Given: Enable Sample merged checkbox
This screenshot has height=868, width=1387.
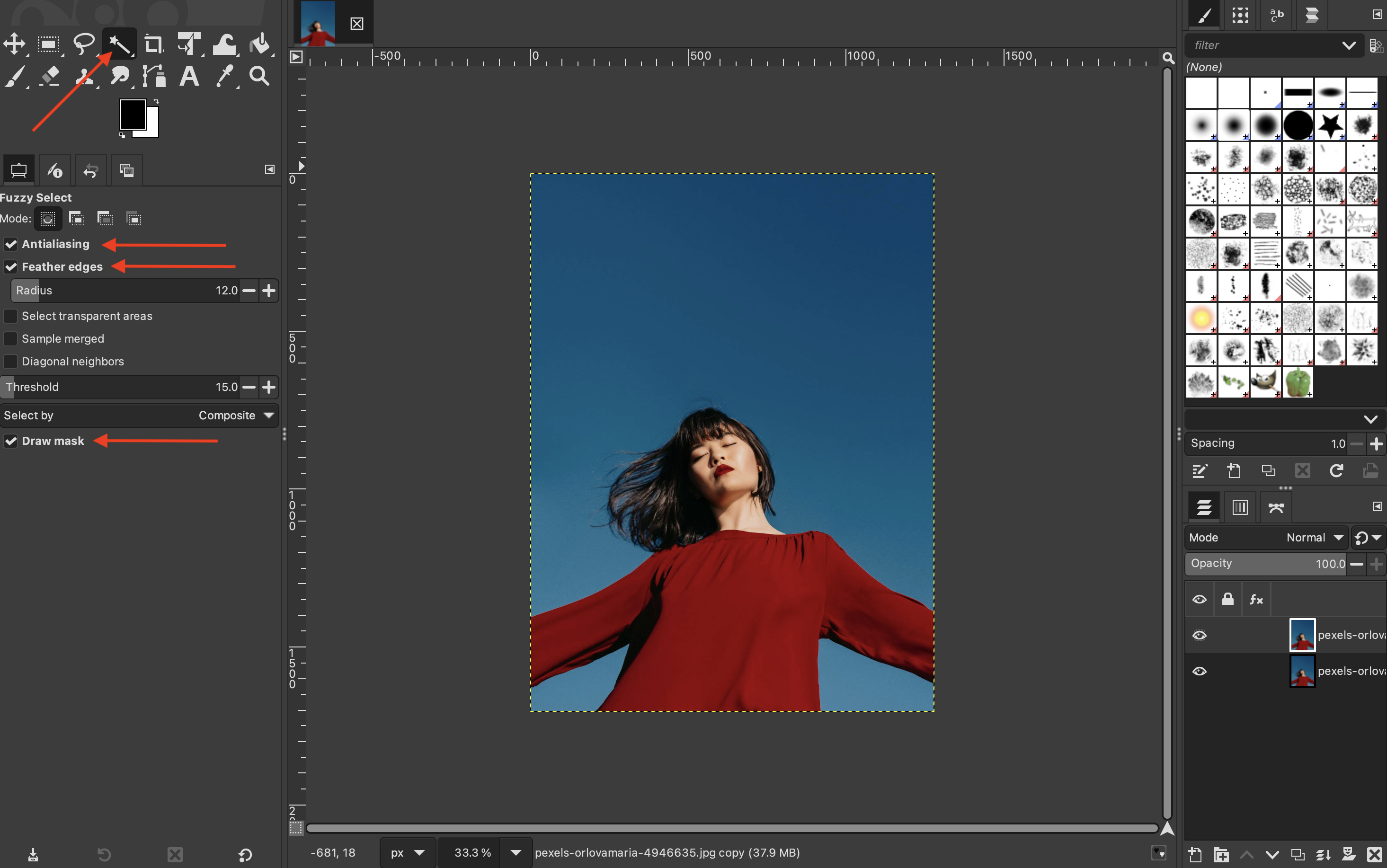Looking at the screenshot, I should pyautogui.click(x=11, y=339).
